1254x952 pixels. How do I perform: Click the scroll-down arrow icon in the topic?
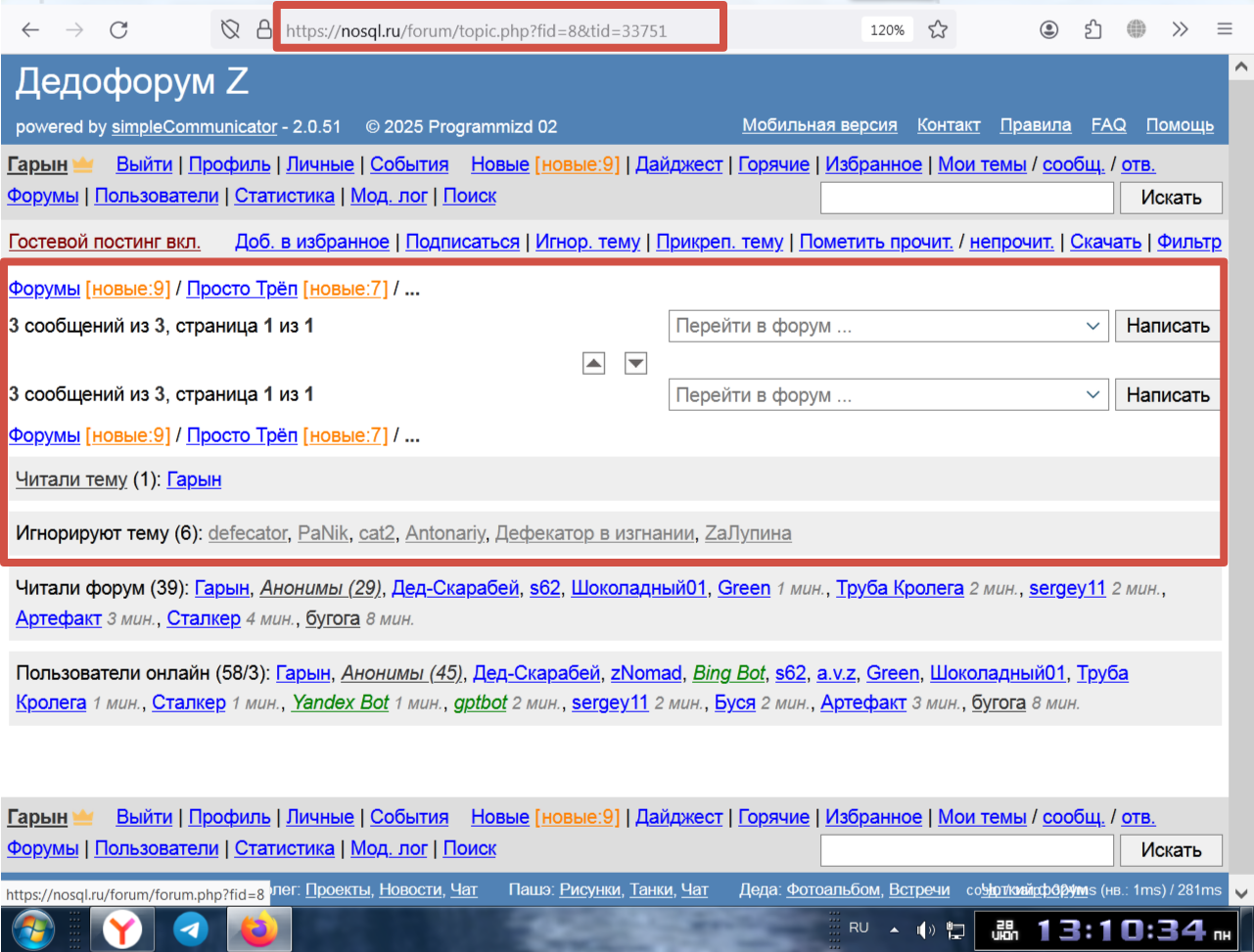click(x=636, y=363)
